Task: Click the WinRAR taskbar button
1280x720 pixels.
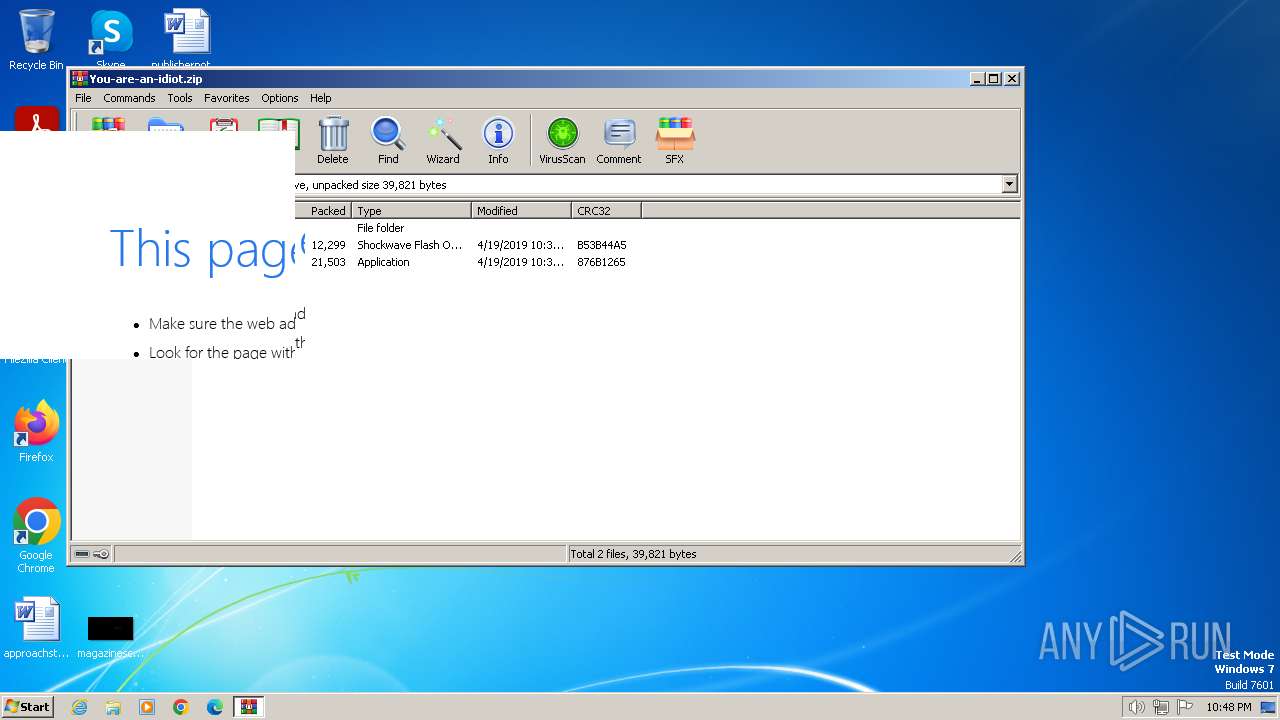Action: (x=249, y=707)
